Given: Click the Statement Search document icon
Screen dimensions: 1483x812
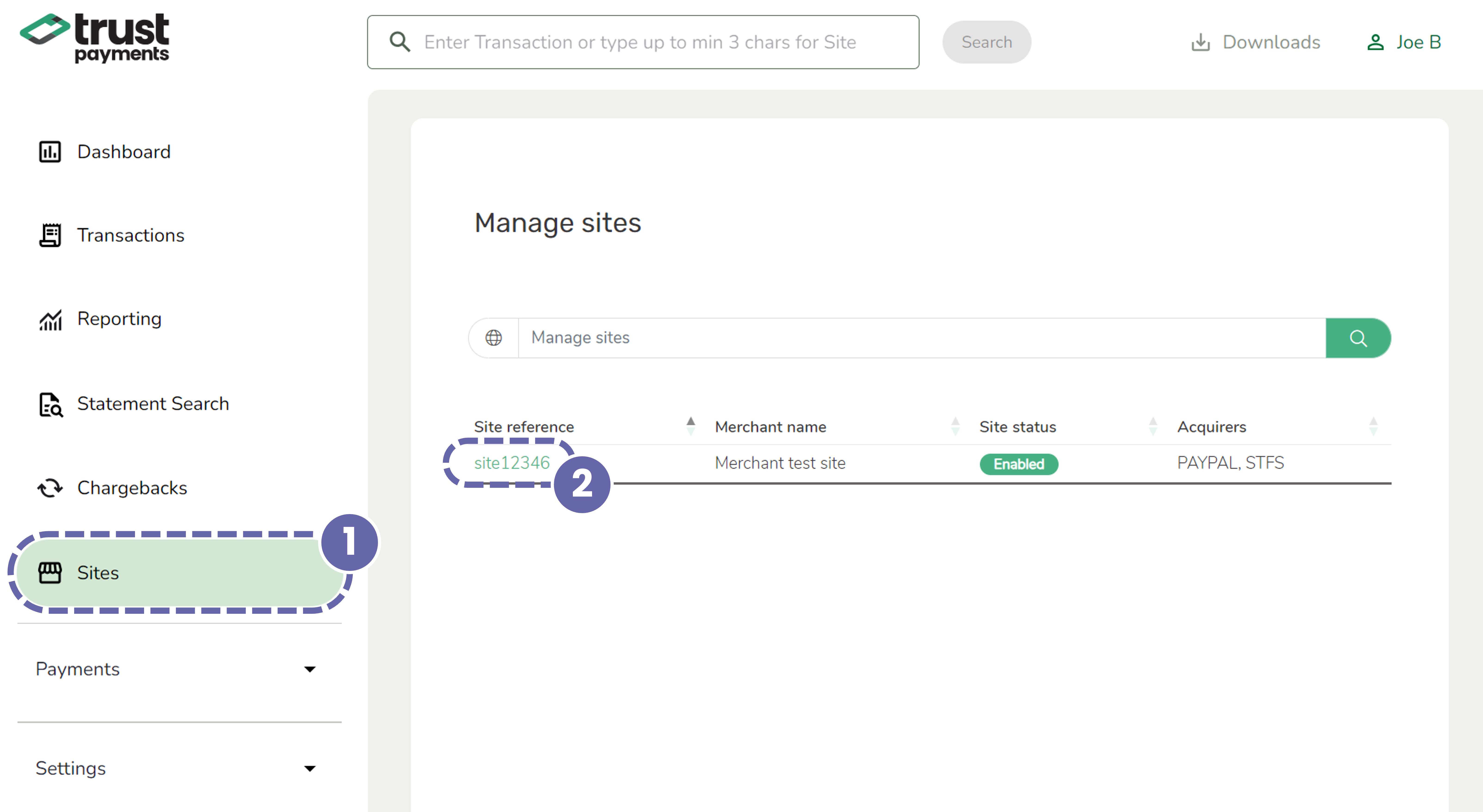Looking at the screenshot, I should point(50,404).
